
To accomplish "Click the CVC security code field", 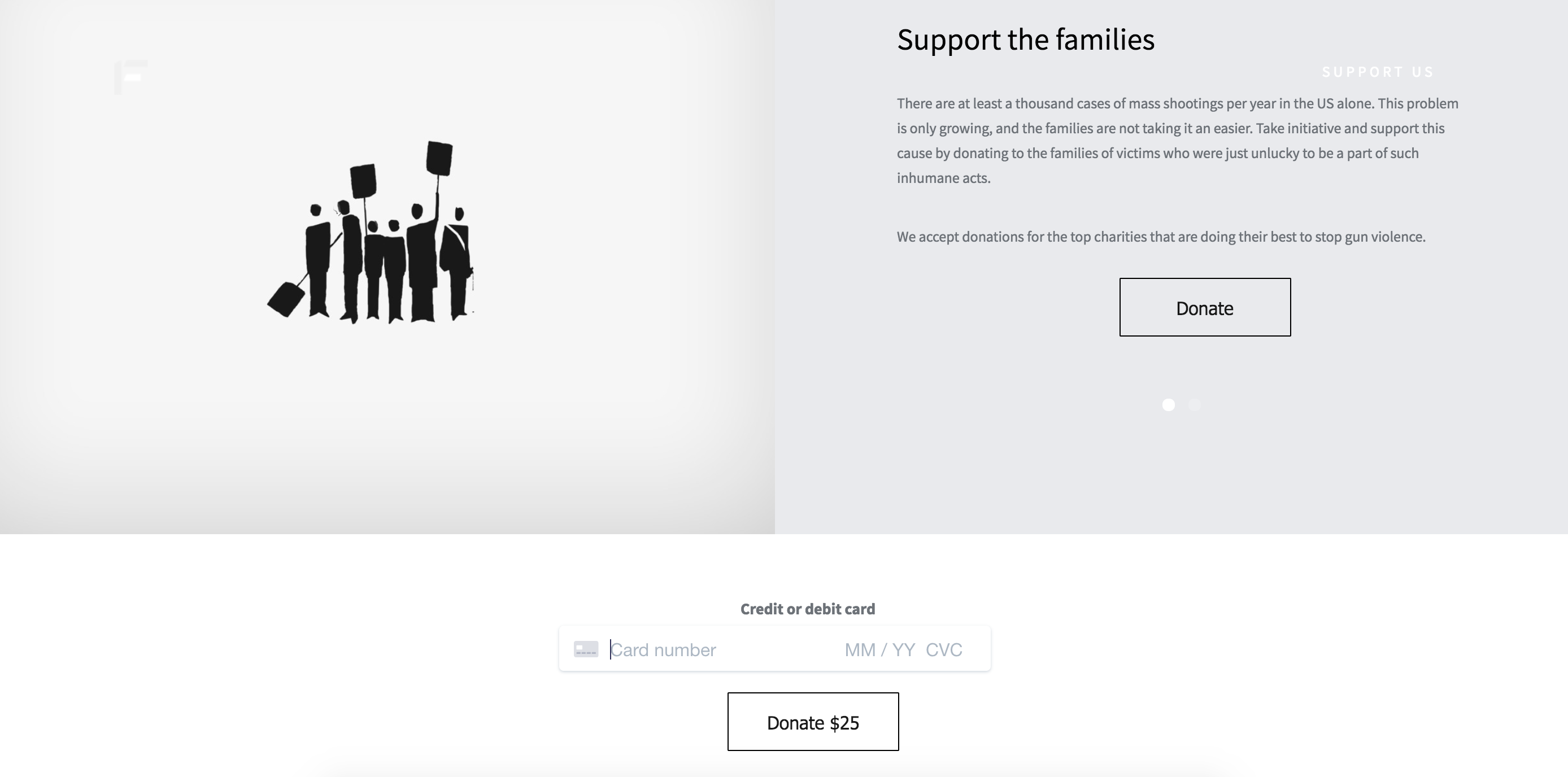I will pos(943,650).
